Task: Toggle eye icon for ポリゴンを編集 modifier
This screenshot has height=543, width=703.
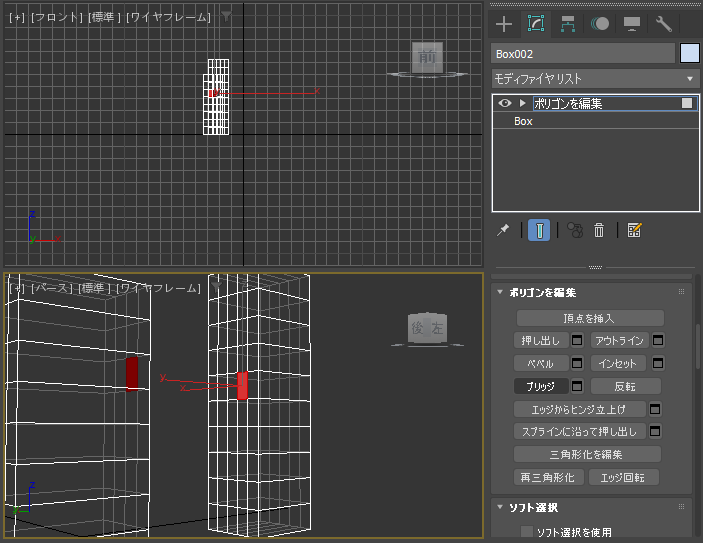Action: point(504,103)
